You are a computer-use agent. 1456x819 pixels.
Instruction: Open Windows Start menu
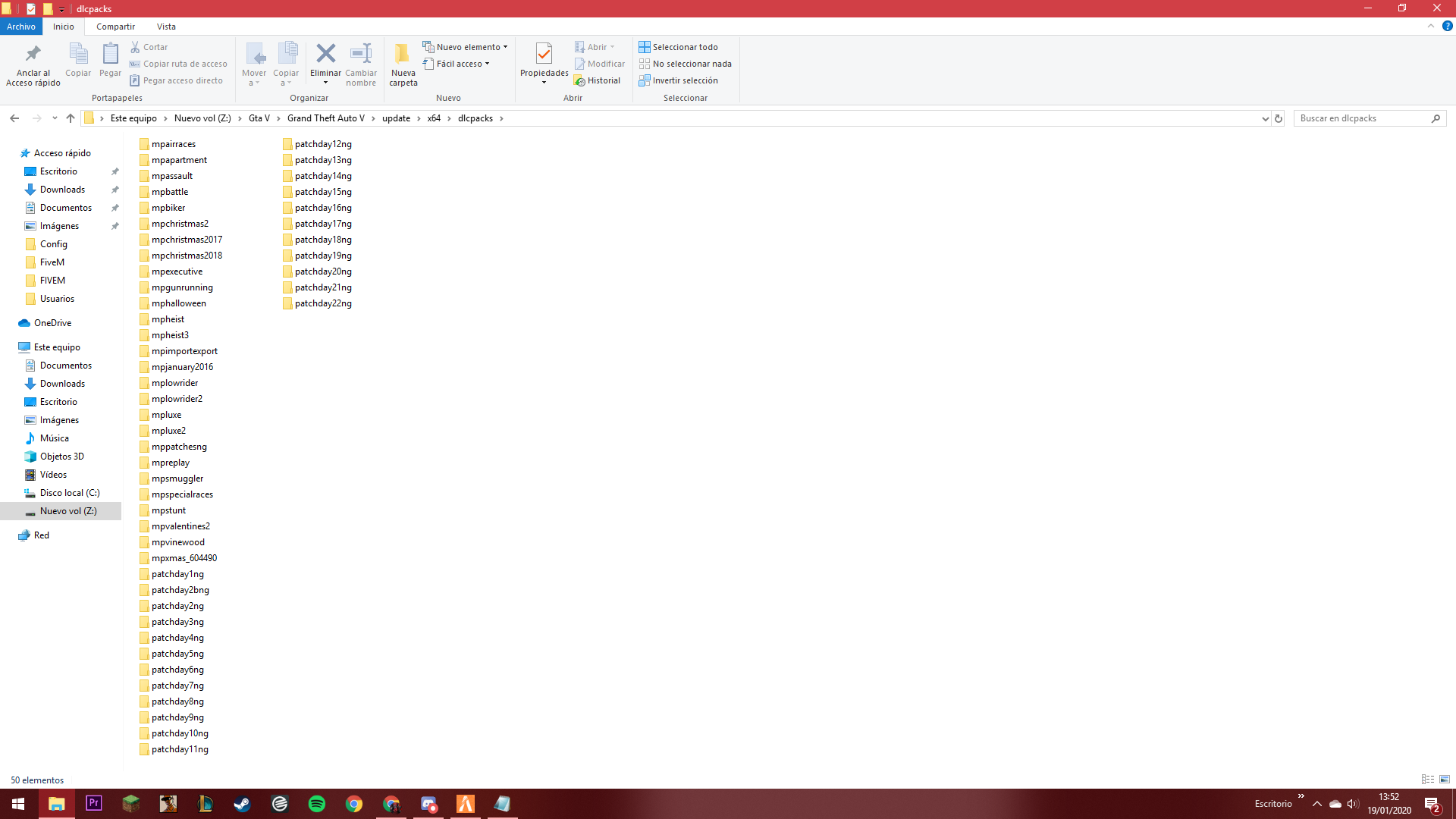(x=18, y=804)
